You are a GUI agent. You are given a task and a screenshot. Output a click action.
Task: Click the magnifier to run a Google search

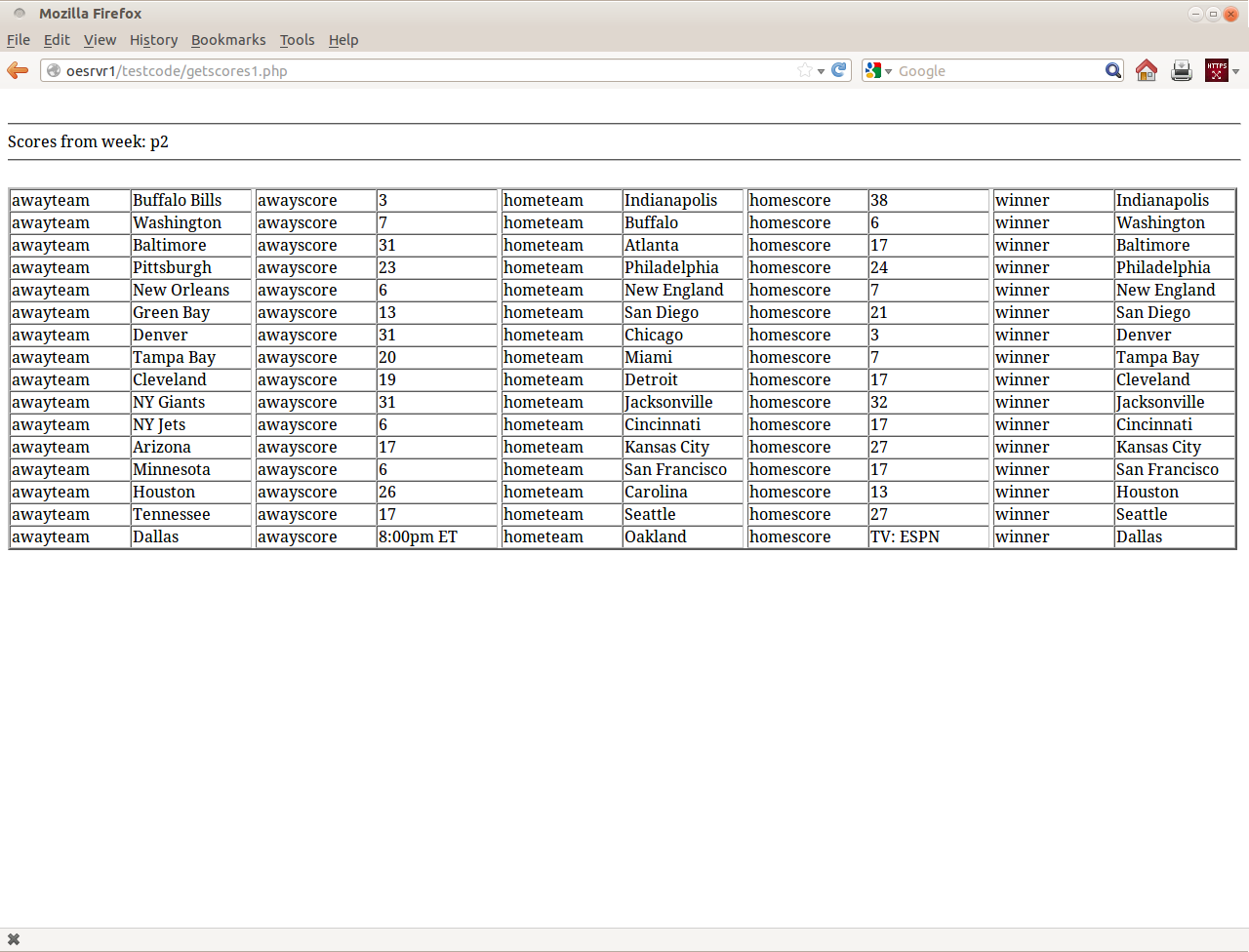1113,70
